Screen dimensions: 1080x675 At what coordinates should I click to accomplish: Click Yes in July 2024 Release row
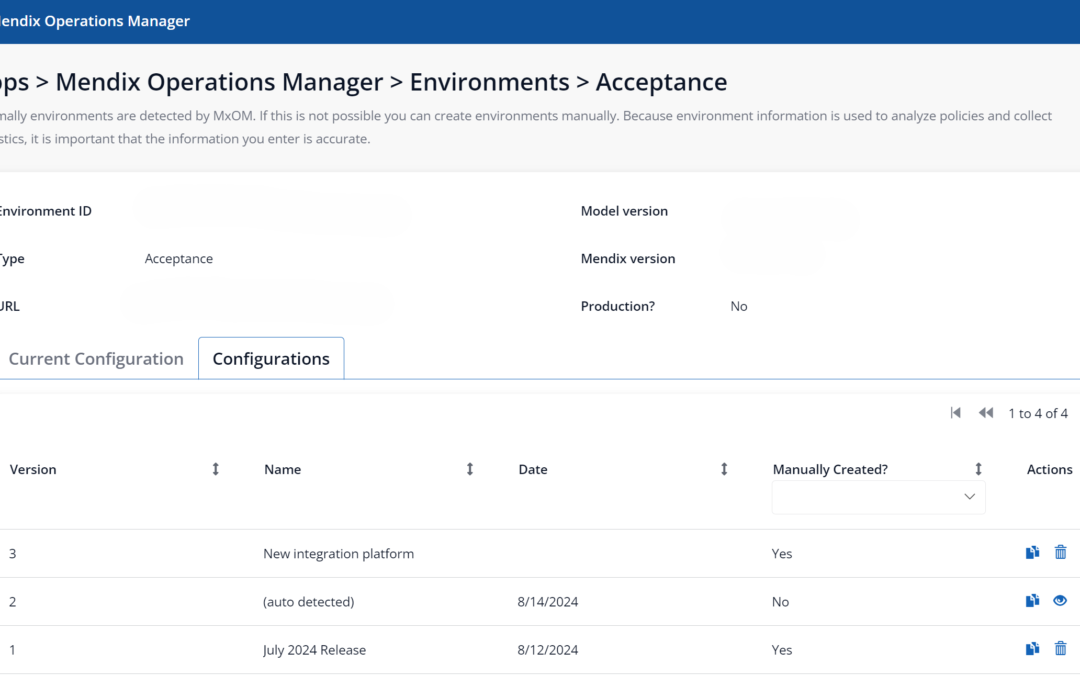click(782, 650)
